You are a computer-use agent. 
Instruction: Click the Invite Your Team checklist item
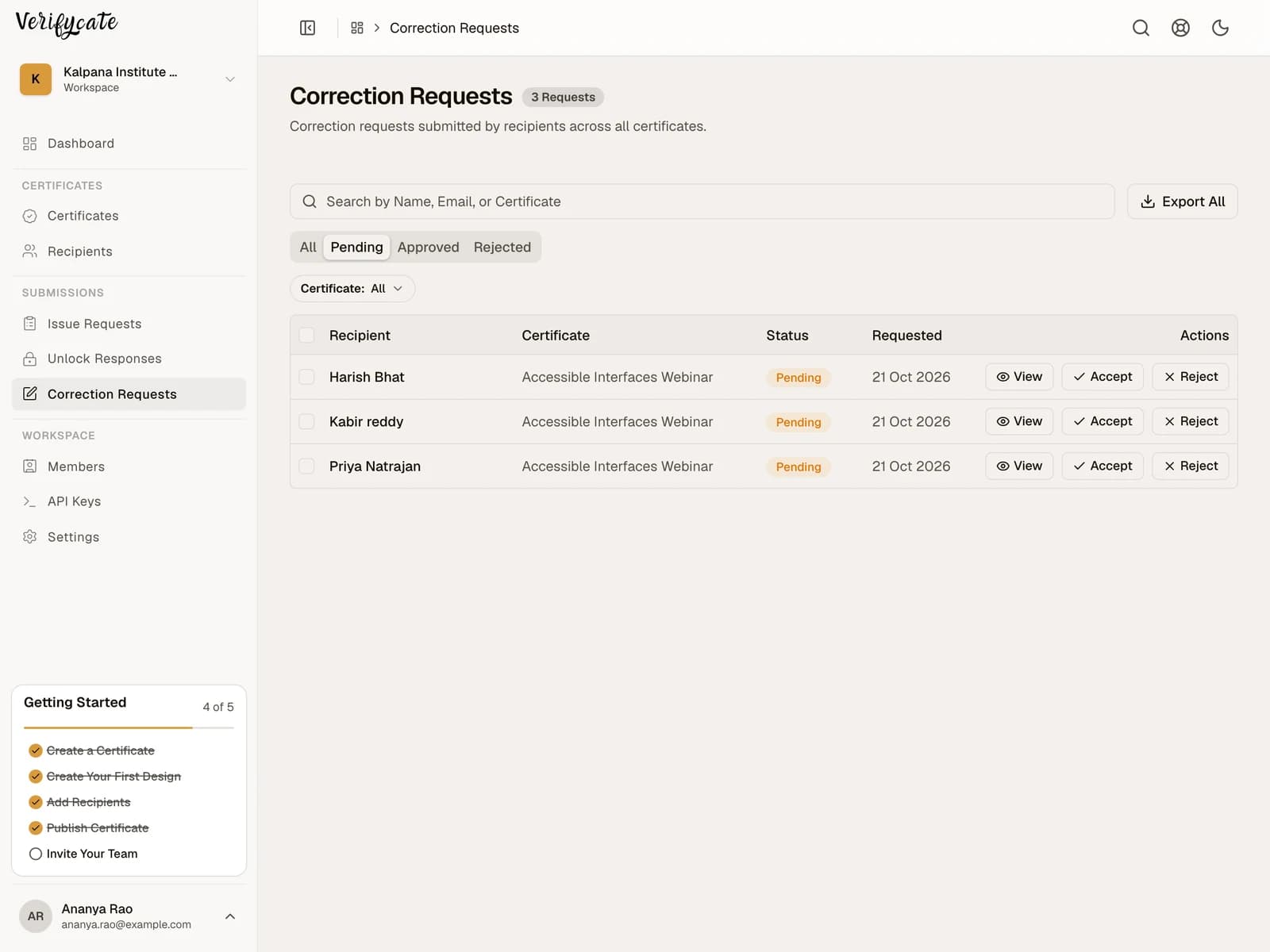coord(83,854)
